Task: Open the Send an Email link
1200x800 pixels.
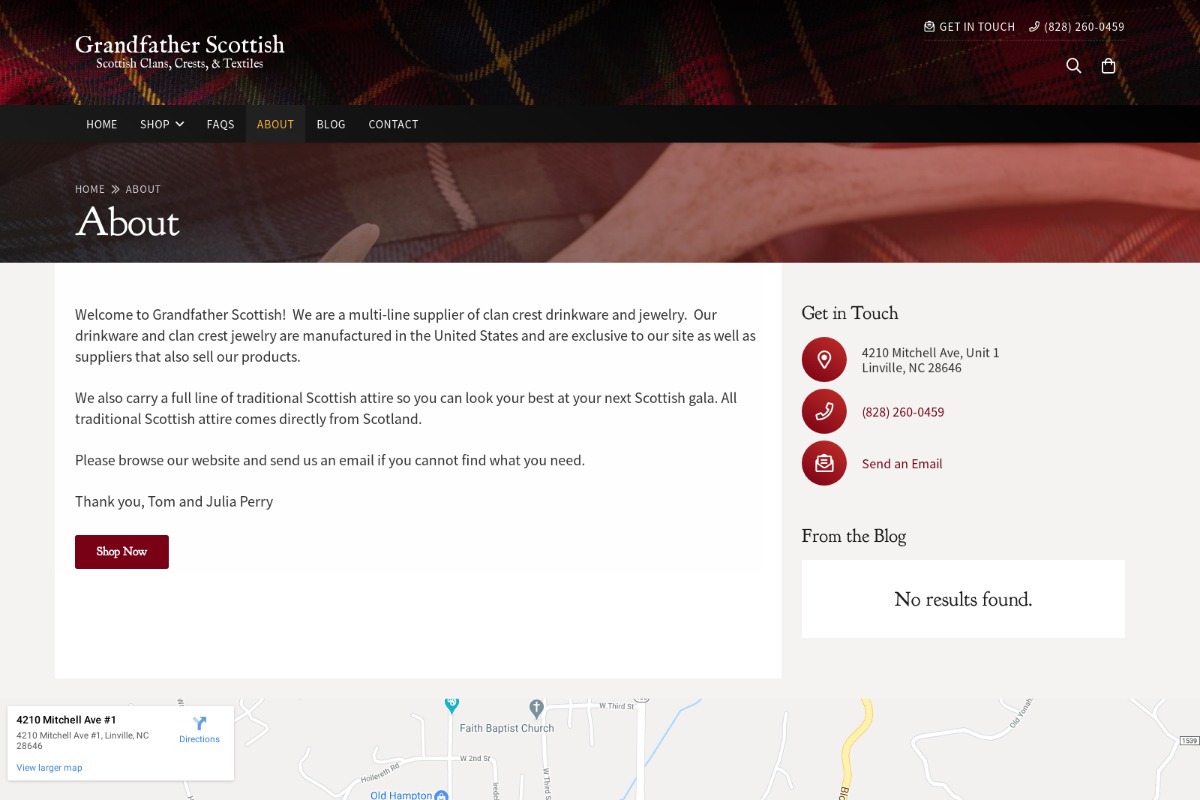Action: [x=902, y=464]
